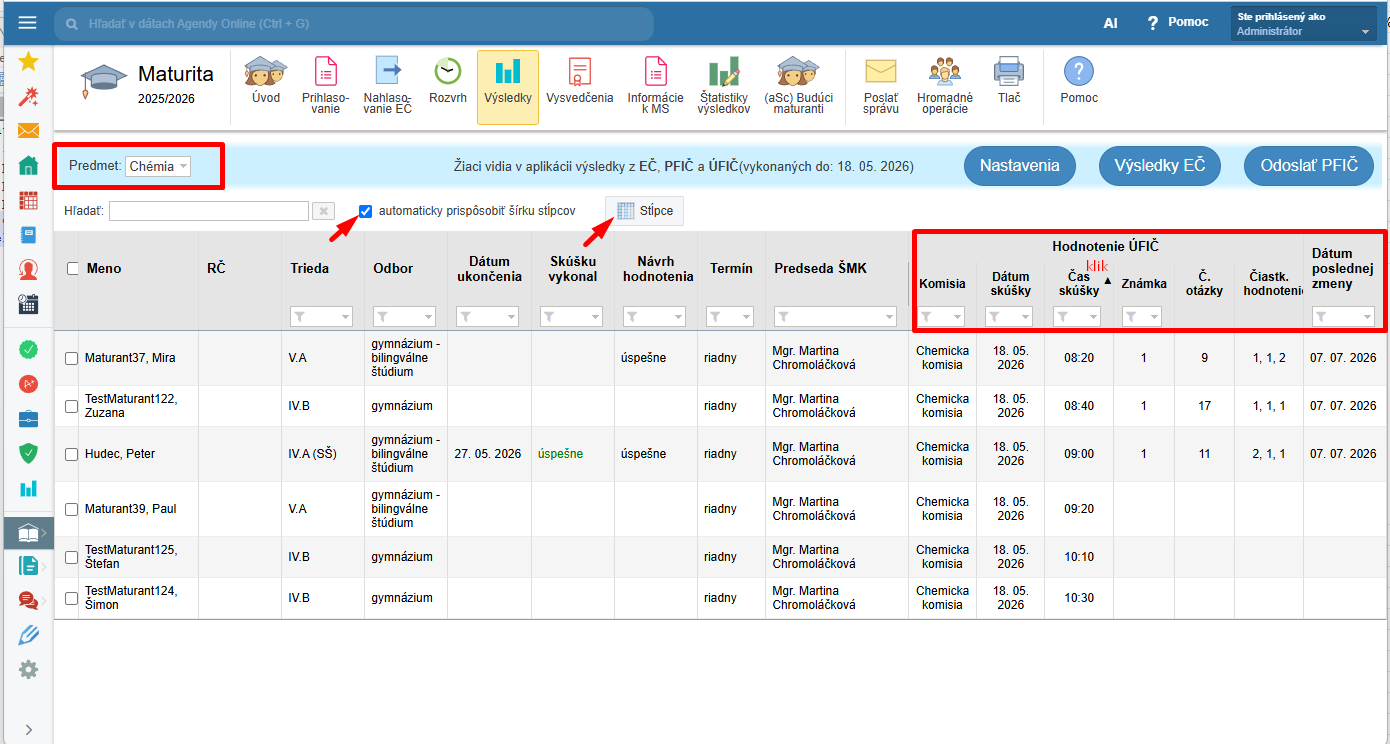Check the row checkbox for Maturant37, Mira
Image resolution: width=1390 pixels, height=744 pixels.
71,358
